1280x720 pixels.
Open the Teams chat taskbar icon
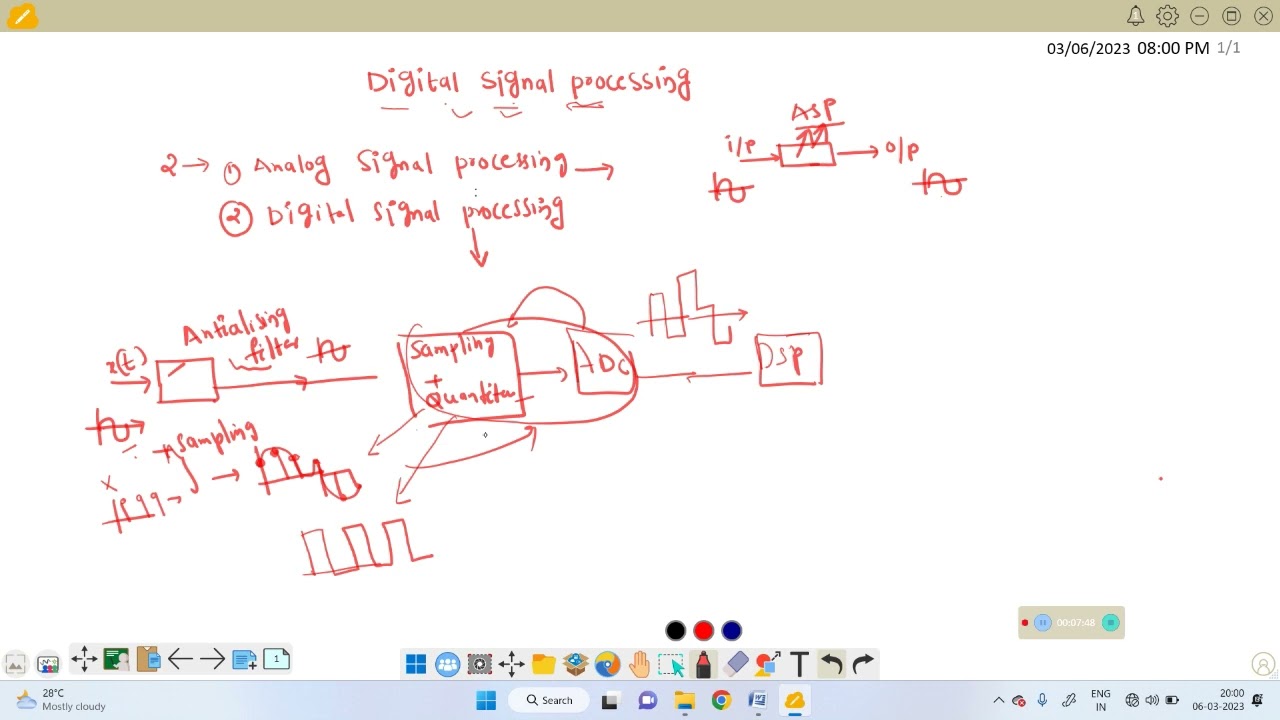pos(647,700)
